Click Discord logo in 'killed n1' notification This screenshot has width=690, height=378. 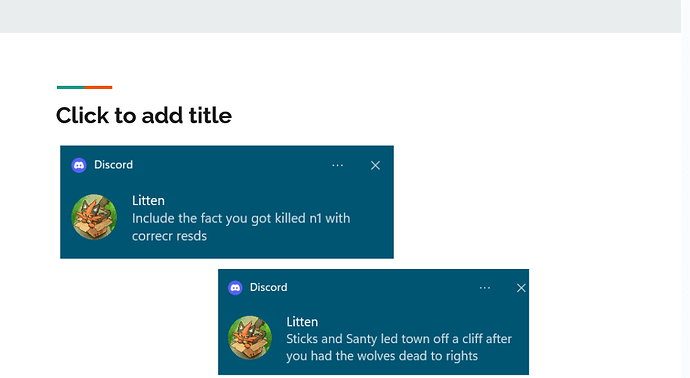(79, 165)
